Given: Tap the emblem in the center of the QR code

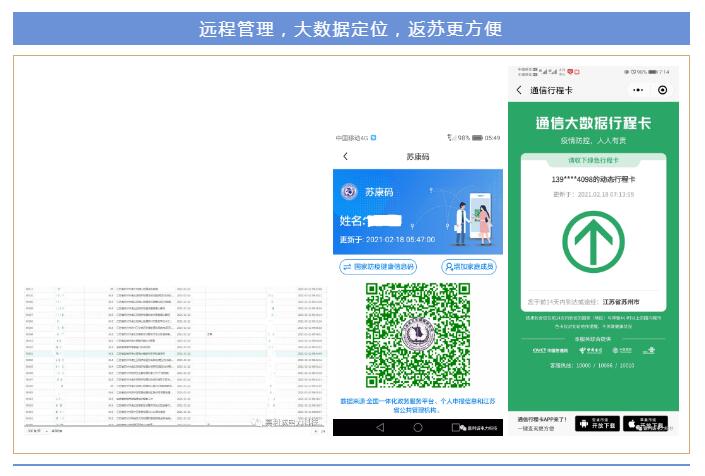Looking at the screenshot, I should (418, 335).
